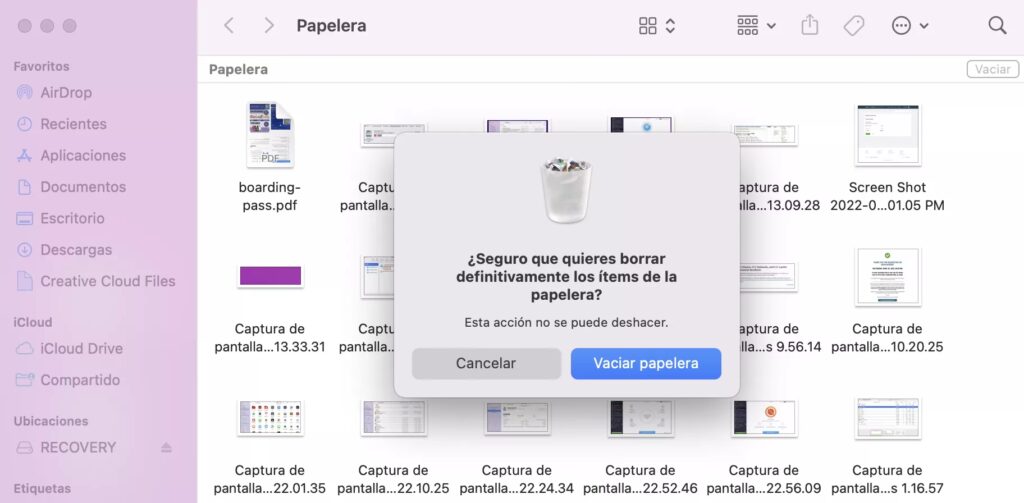Screen dimensions: 1024x503
Task: Expand the more actions ellipsis menu
Action: tap(909, 26)
